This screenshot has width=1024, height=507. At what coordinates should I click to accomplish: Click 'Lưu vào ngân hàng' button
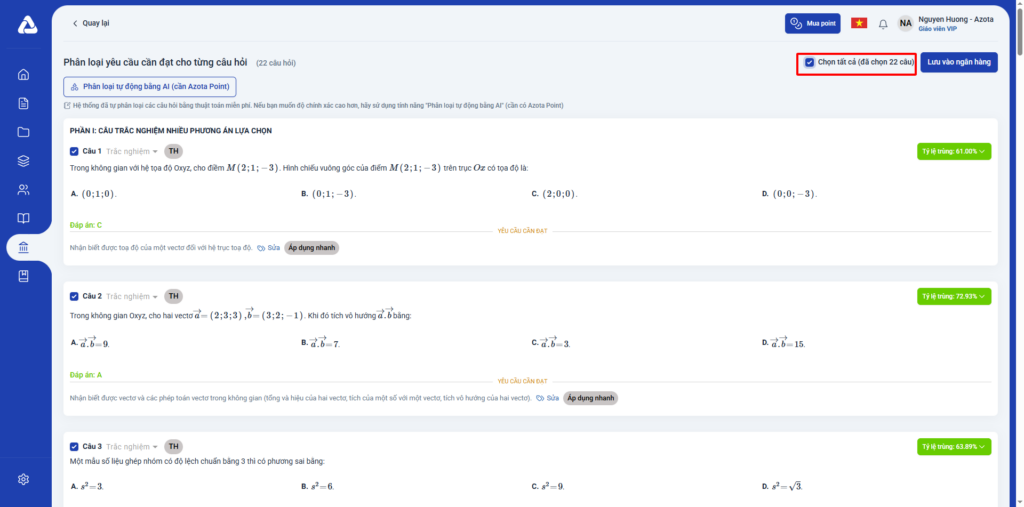click(958, 62)
